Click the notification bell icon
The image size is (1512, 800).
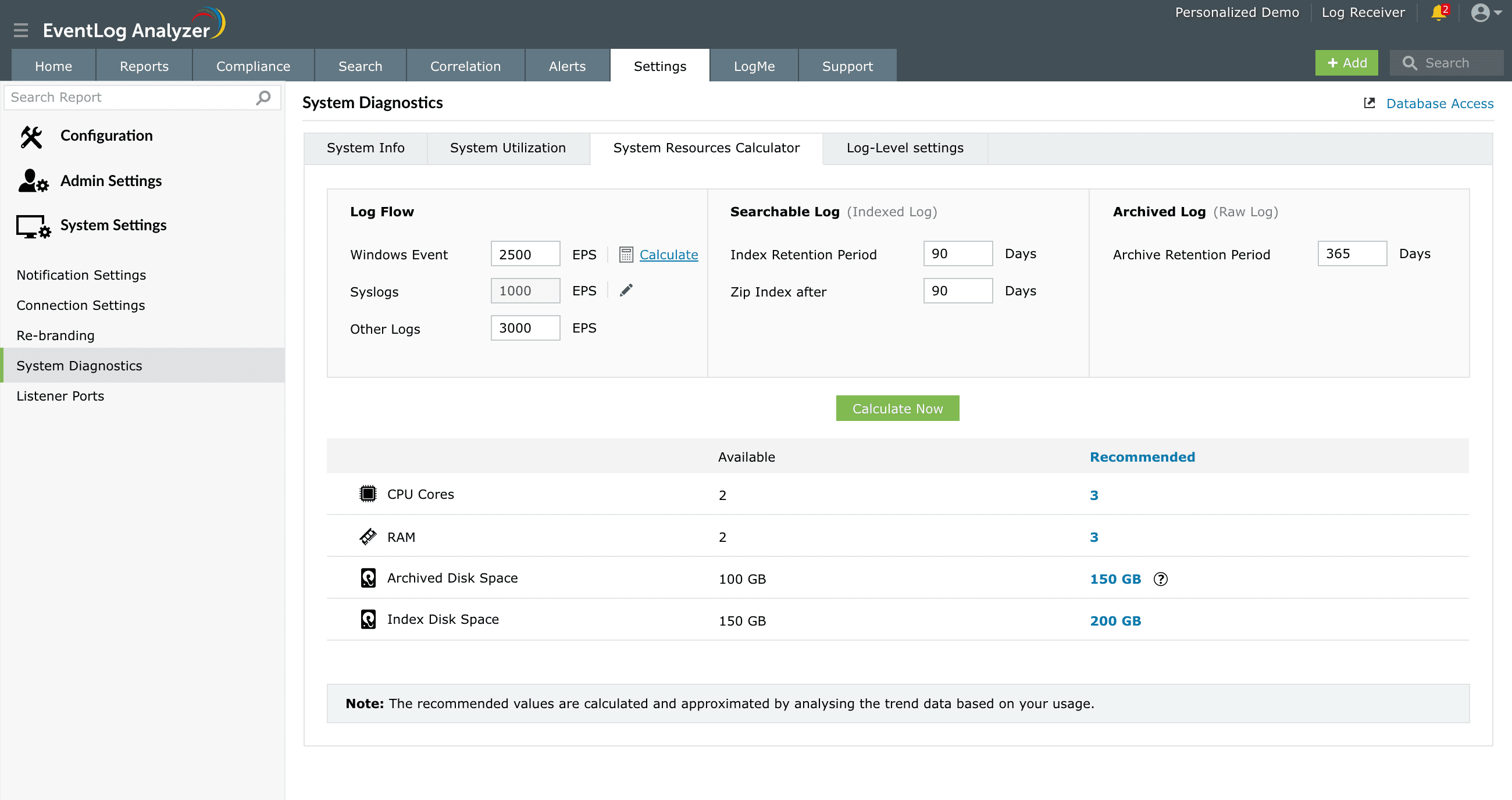tap(1438, 13)
